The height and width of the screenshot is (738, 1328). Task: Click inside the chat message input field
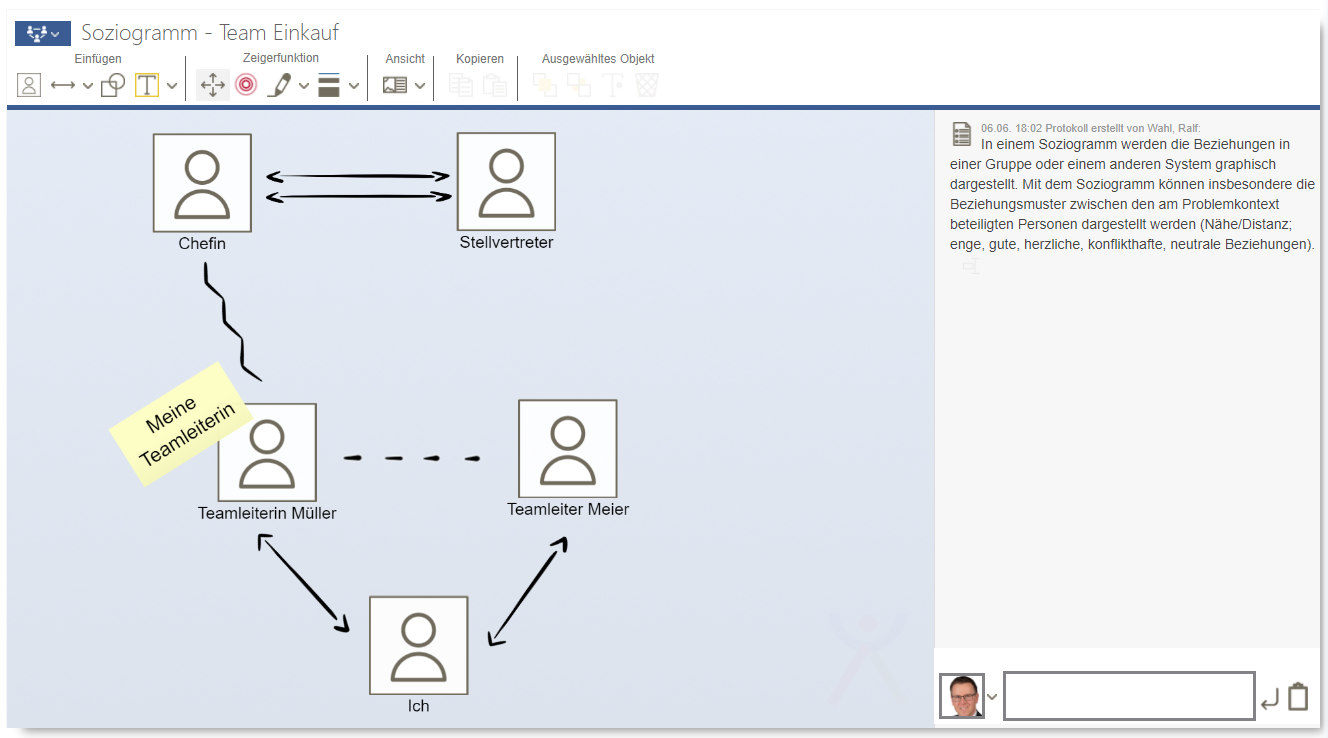coord(1128,694)
